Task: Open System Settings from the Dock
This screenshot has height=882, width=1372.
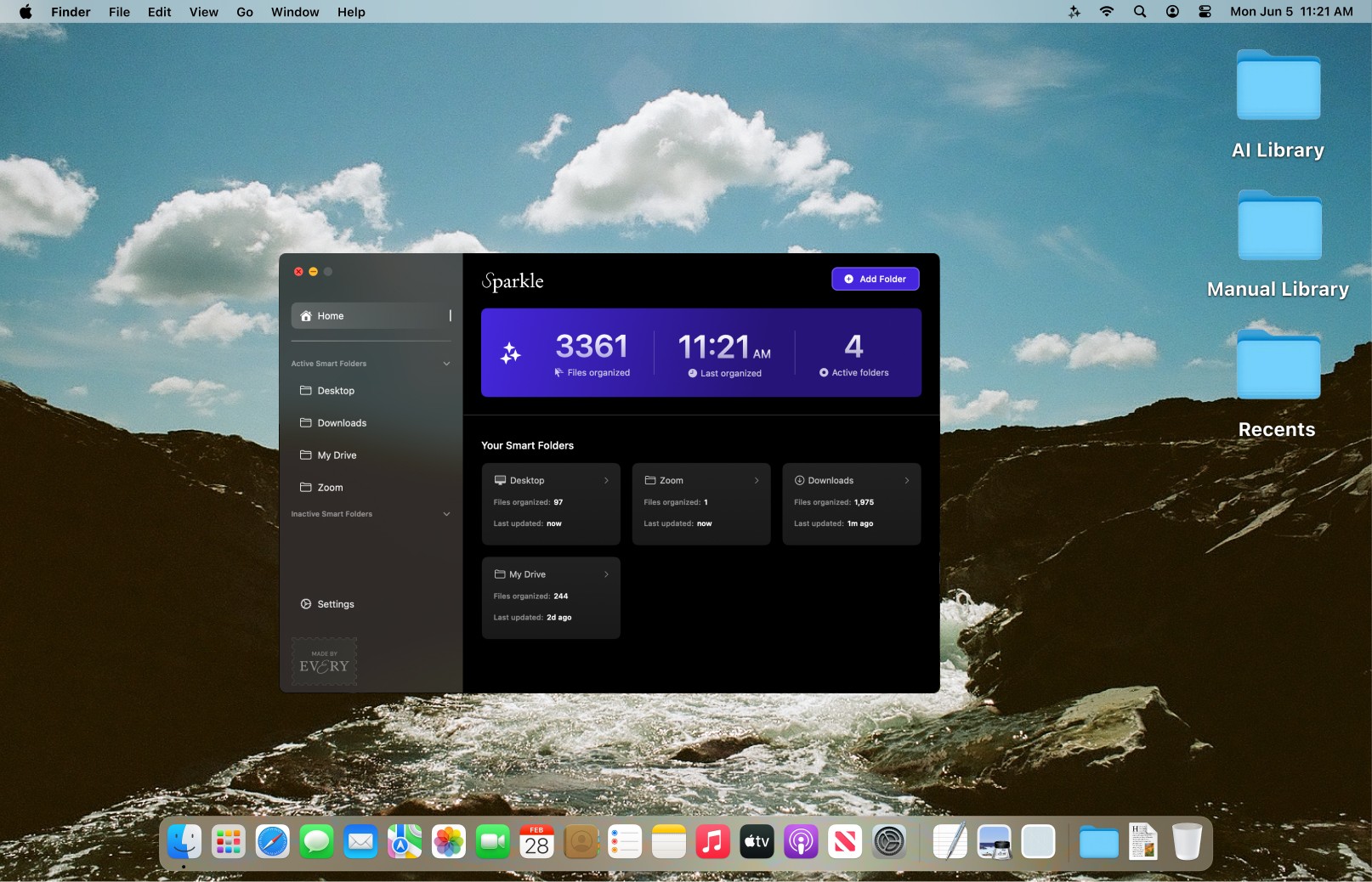Action: pyautogui.click(x=889, y=842)
